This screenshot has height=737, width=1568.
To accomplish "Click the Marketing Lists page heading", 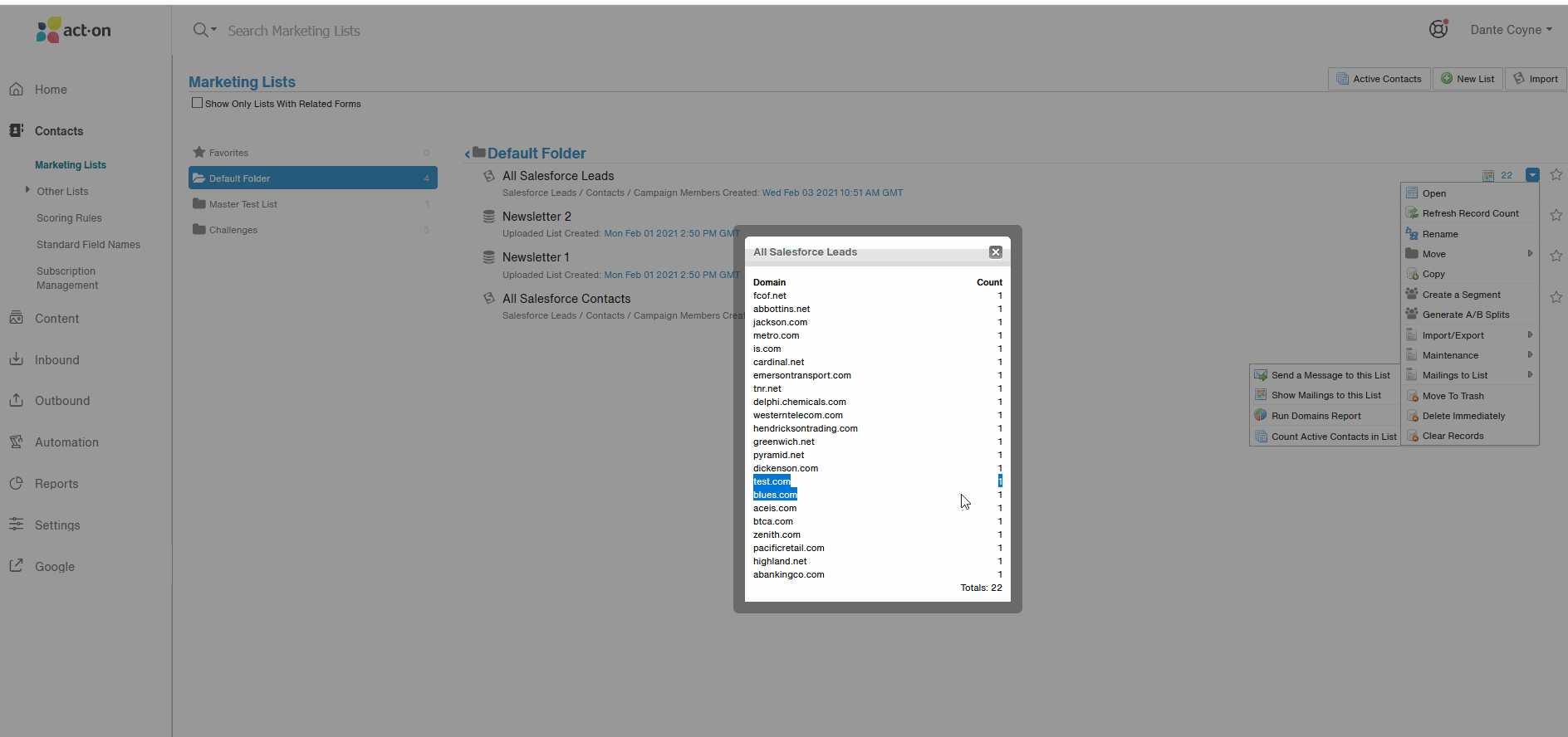I will pos(242,81).
